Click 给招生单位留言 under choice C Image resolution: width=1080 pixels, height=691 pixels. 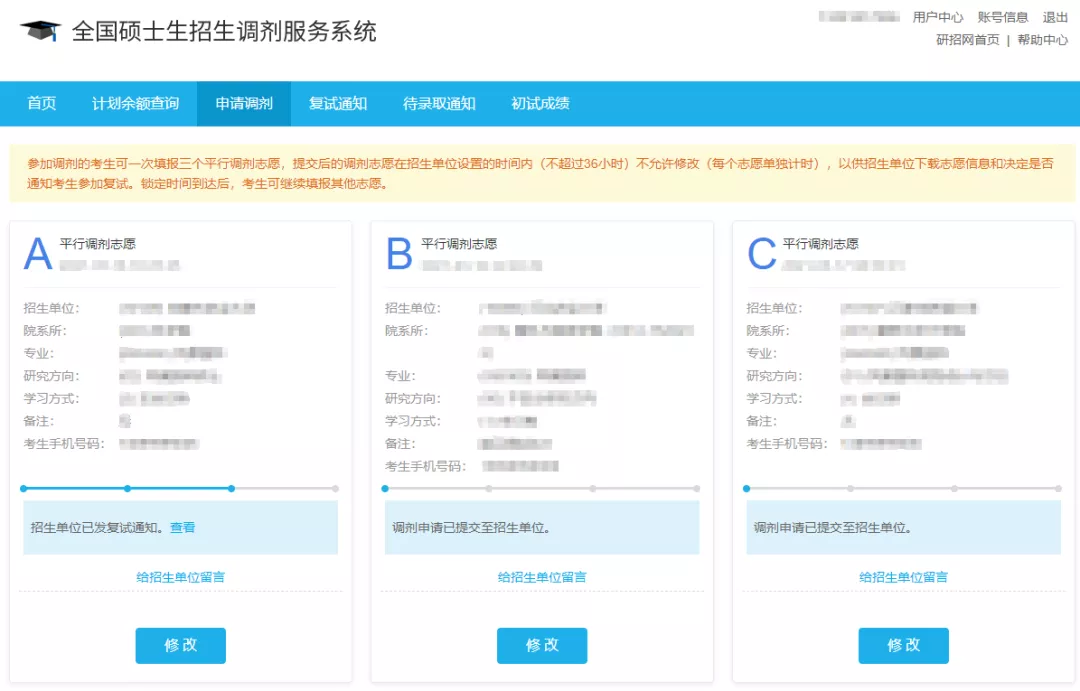(903, 577)
